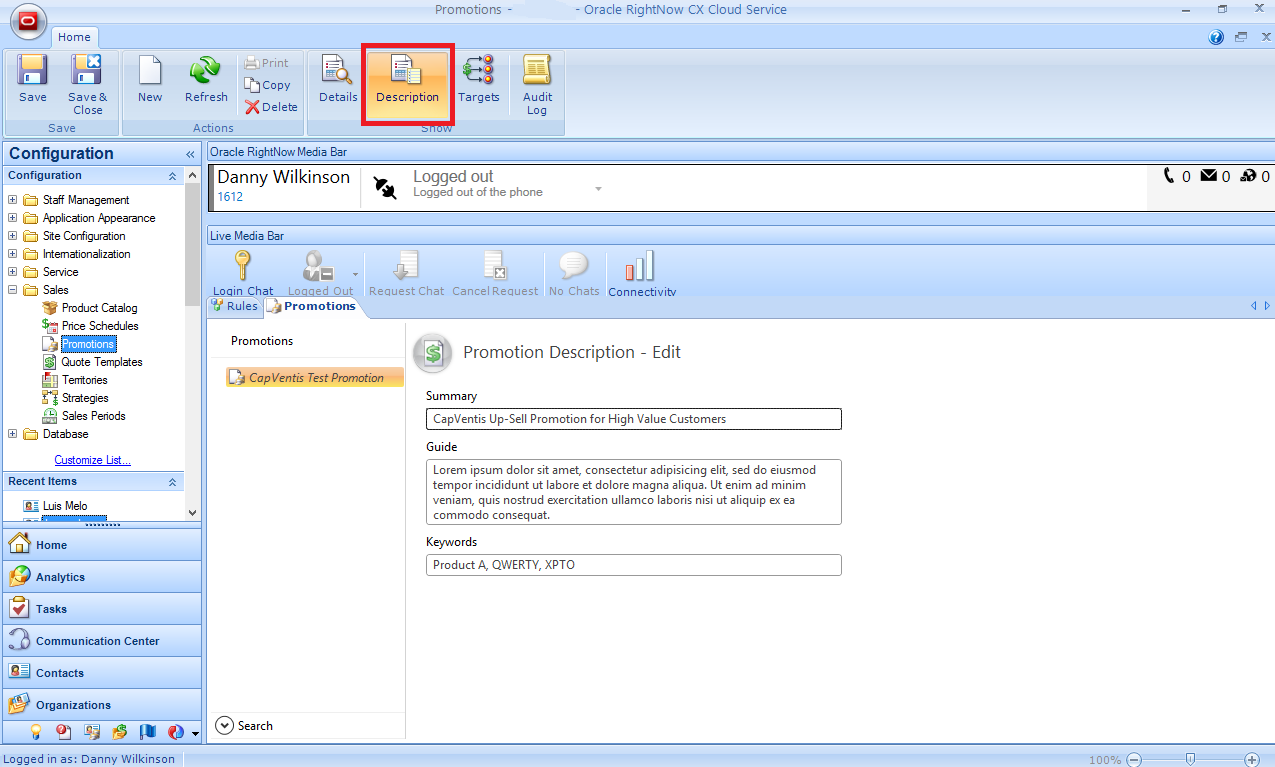Expand the Database folder node

13,434
